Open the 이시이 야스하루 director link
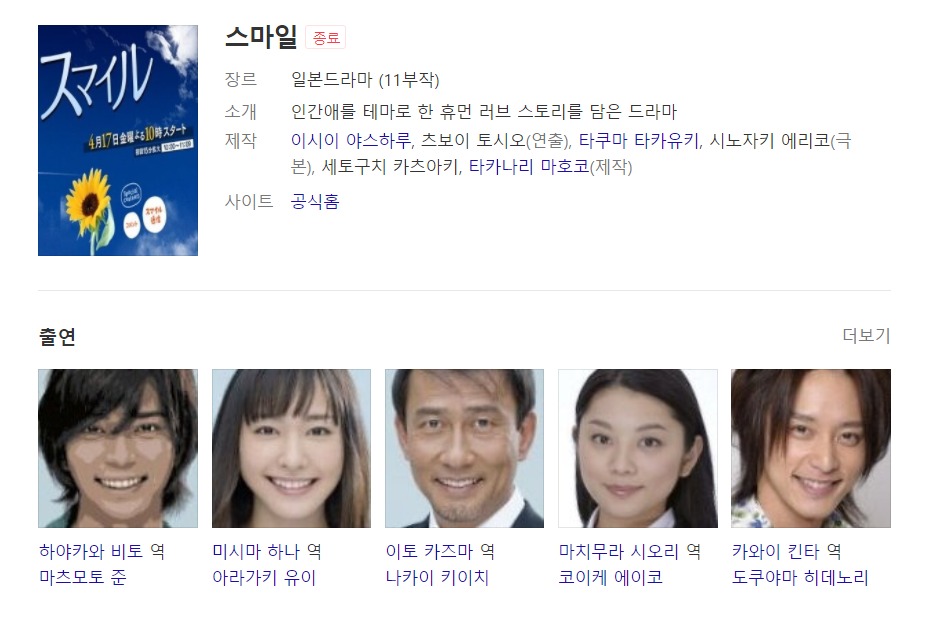Image resolution: width=925 pixels, height=623 pixels. (x=350, y=140)
